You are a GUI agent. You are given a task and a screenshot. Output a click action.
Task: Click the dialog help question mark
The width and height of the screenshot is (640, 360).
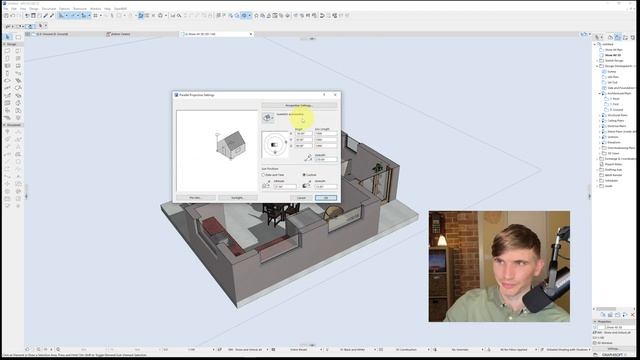coord(324,95)
